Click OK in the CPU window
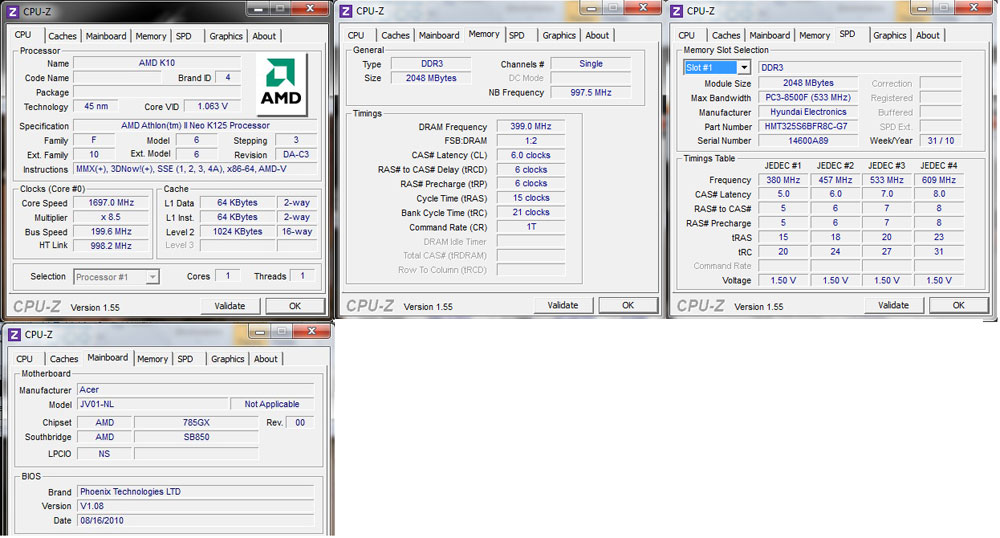Screen dimensions: 1000x538 [295, 306]
